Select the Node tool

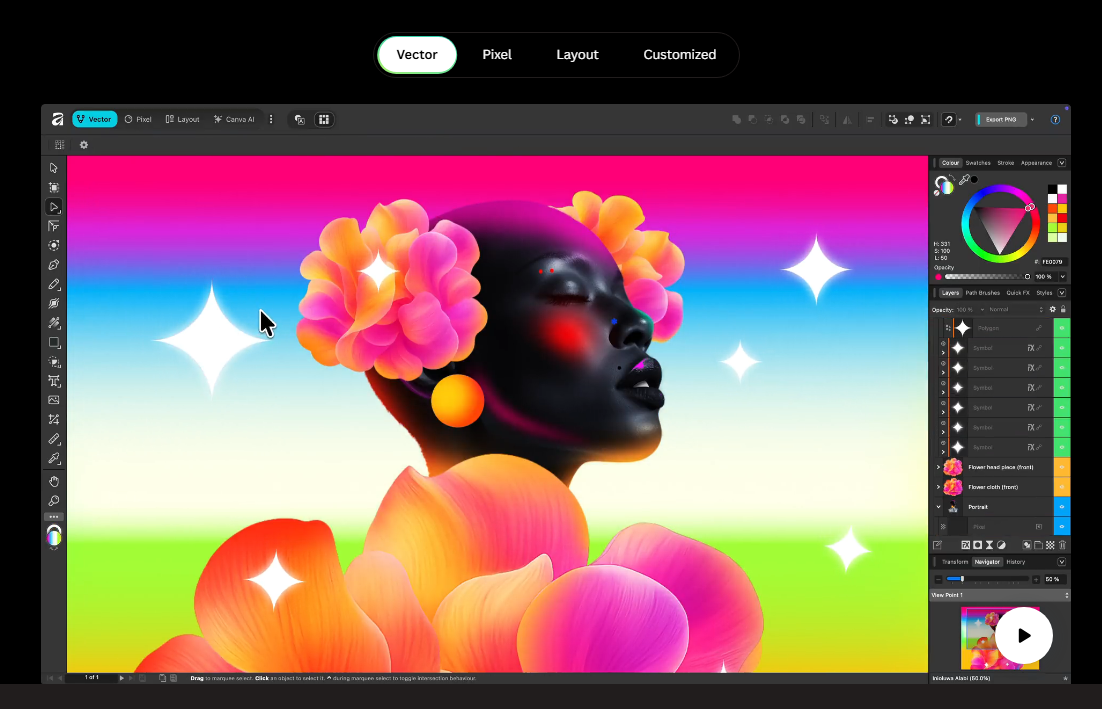click(53, 207)
